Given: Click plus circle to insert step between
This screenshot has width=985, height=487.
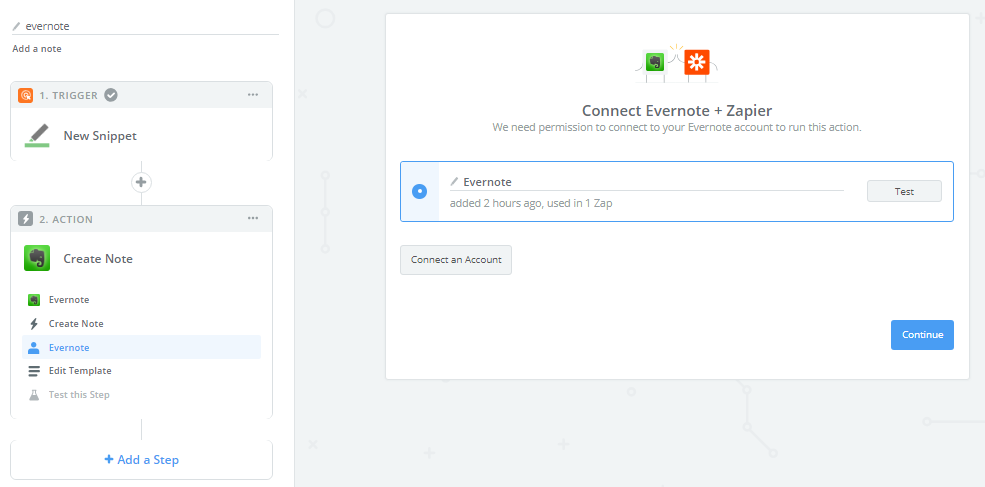Looking at the screenshot, I should tap(141, 182).
